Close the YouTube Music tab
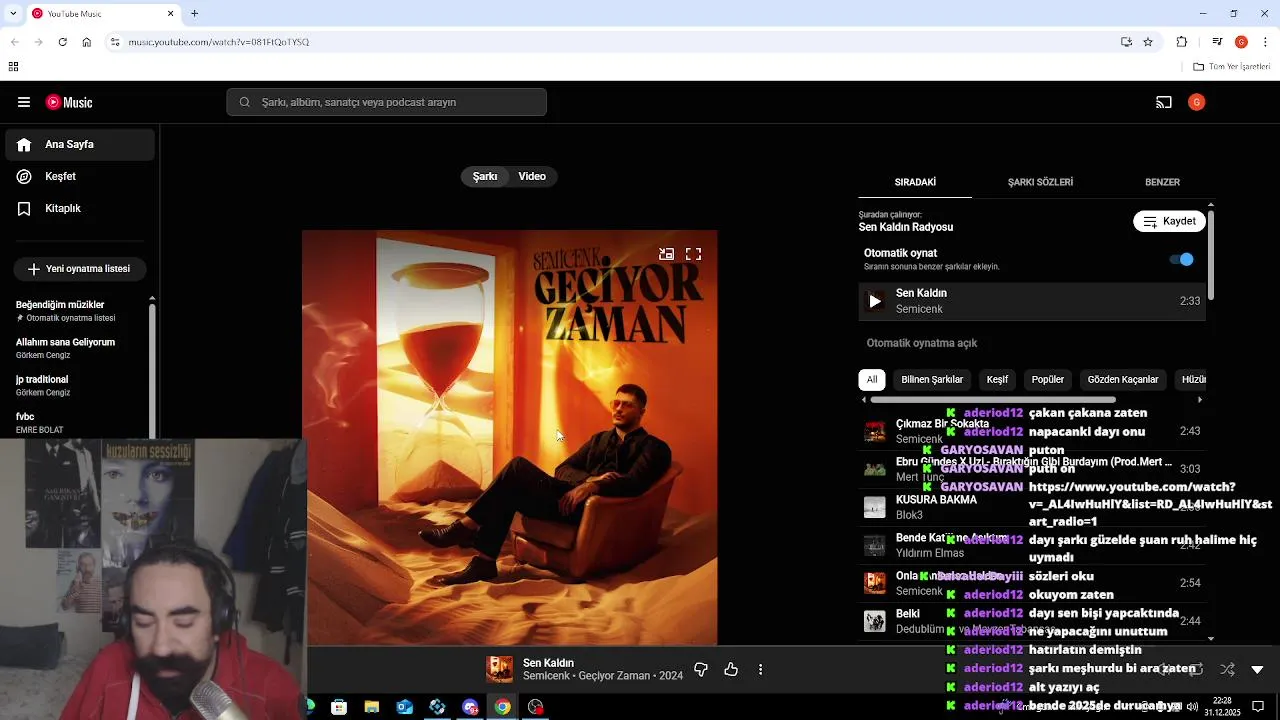The width and height of the screenshot is (1280, 720). click(170, 14)
